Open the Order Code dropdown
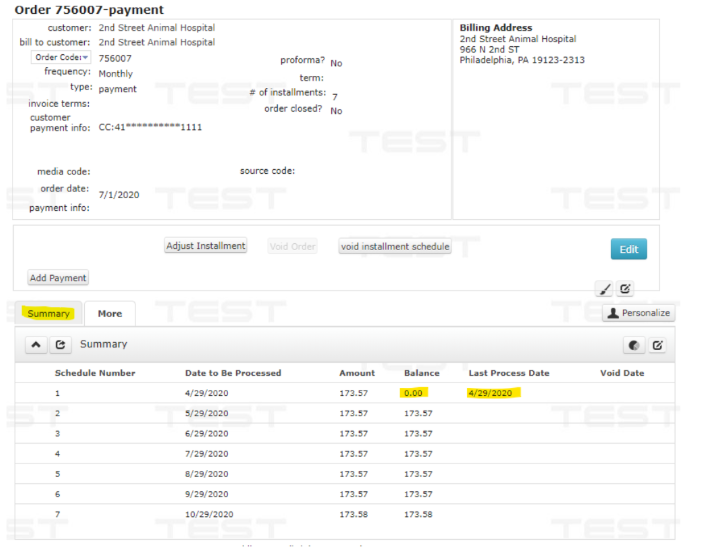The width and height of the screenshot is (703, 547). coord(60,58)
